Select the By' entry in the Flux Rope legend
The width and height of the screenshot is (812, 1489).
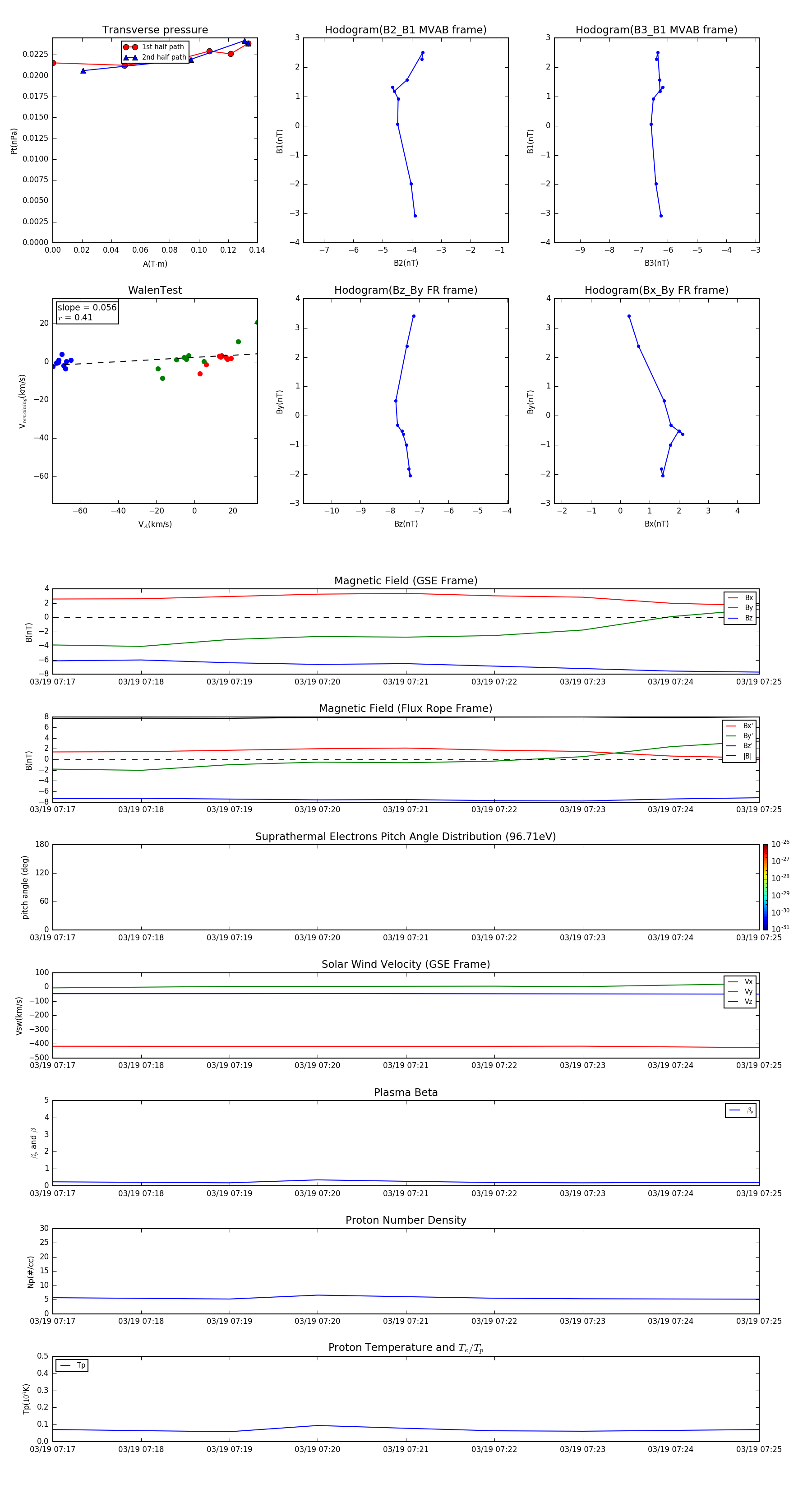coord(739,736)
